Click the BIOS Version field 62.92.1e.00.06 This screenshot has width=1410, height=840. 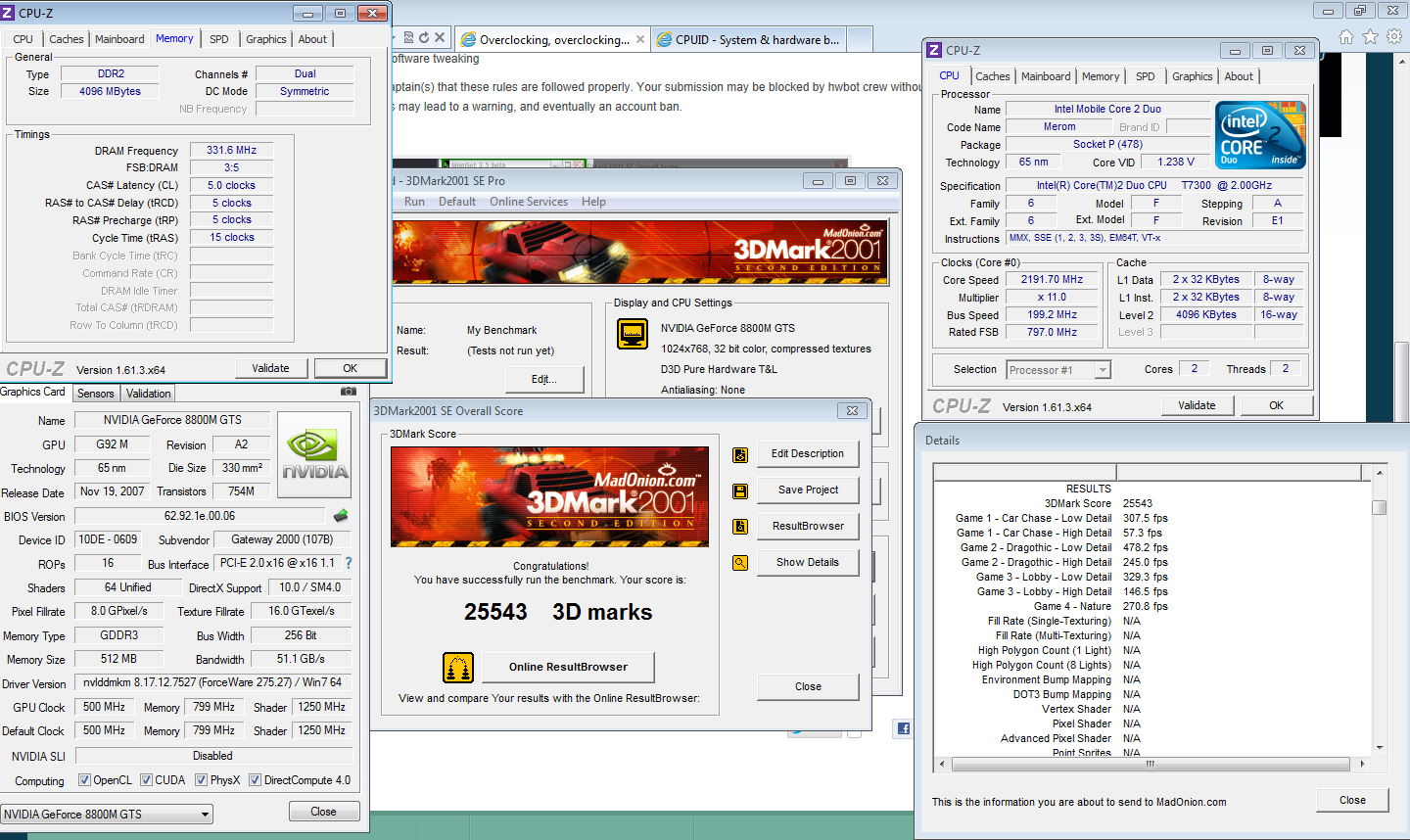[200, 516]
